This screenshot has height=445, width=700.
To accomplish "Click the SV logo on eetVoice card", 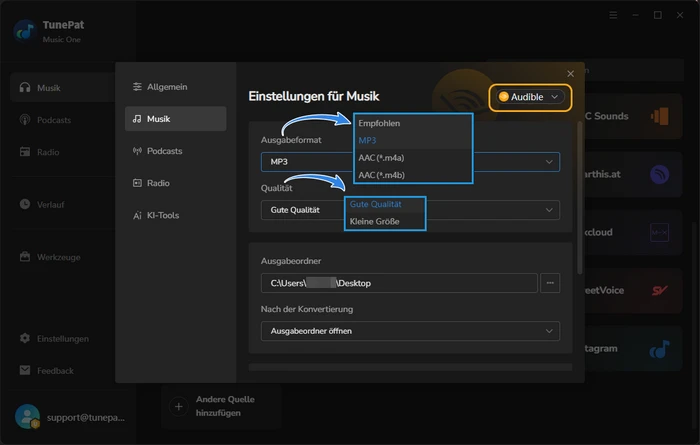I will coord(659,291).
